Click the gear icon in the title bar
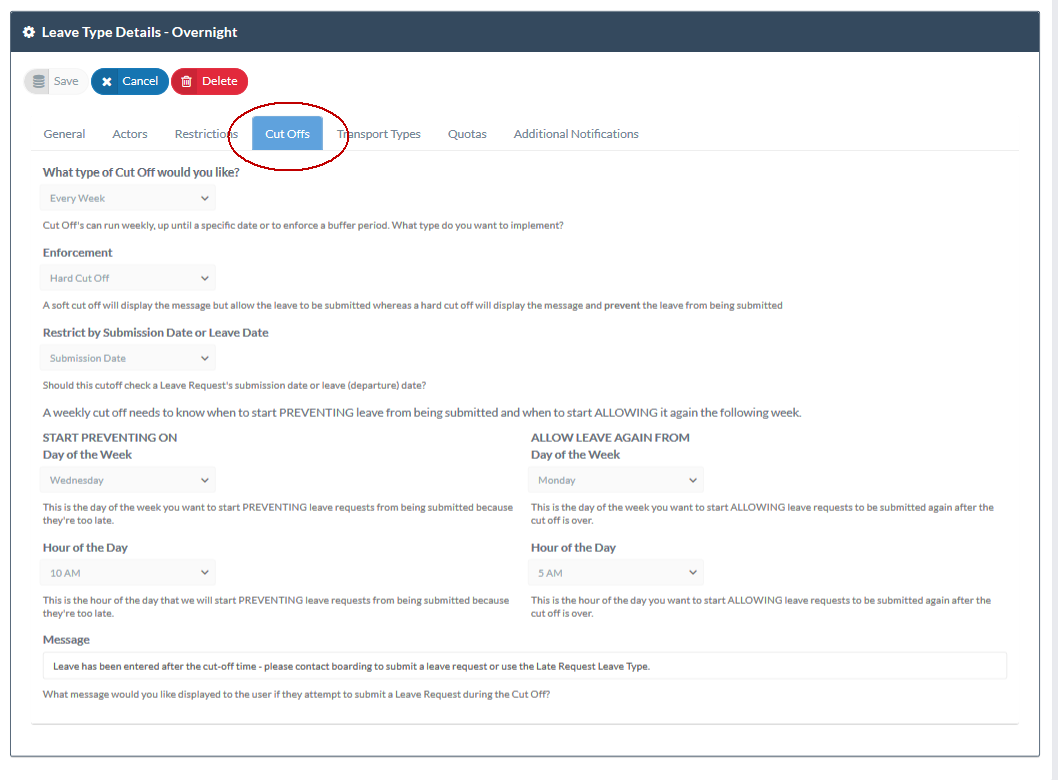Screen dimensions: 1058x780 (28, 31)
